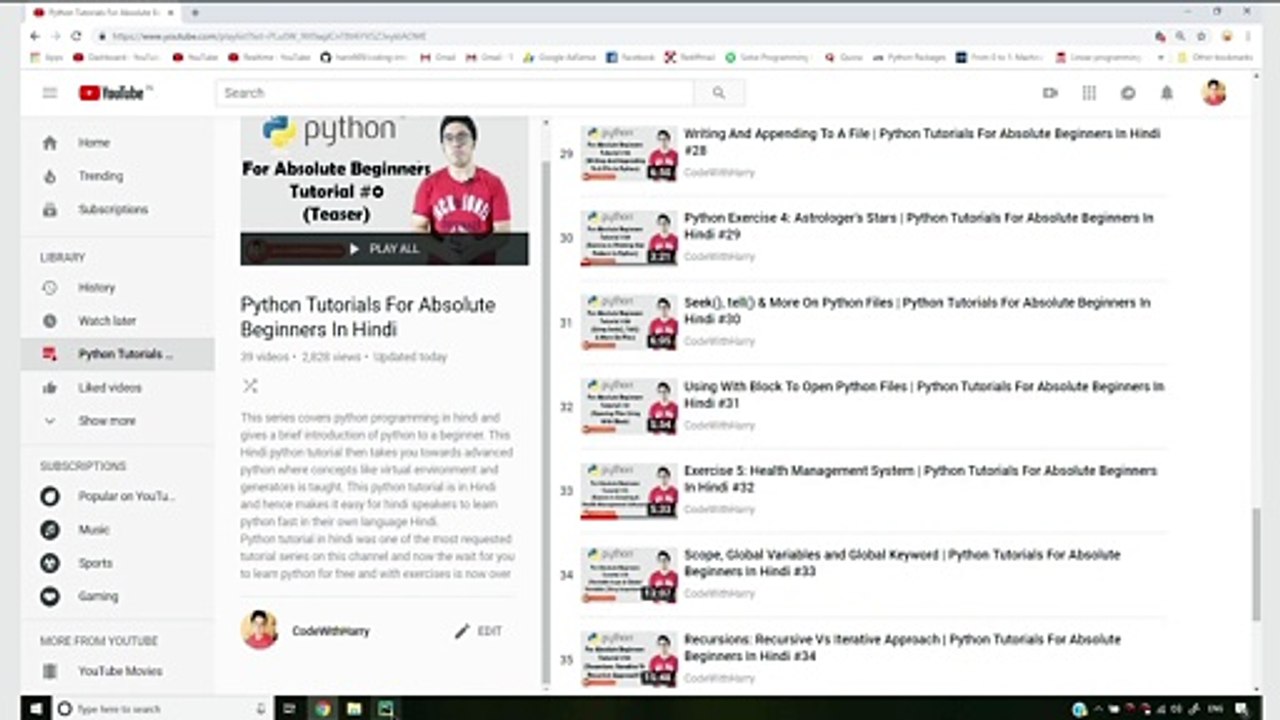Open video Scope, Global Variables #33

tap(902, 563)
